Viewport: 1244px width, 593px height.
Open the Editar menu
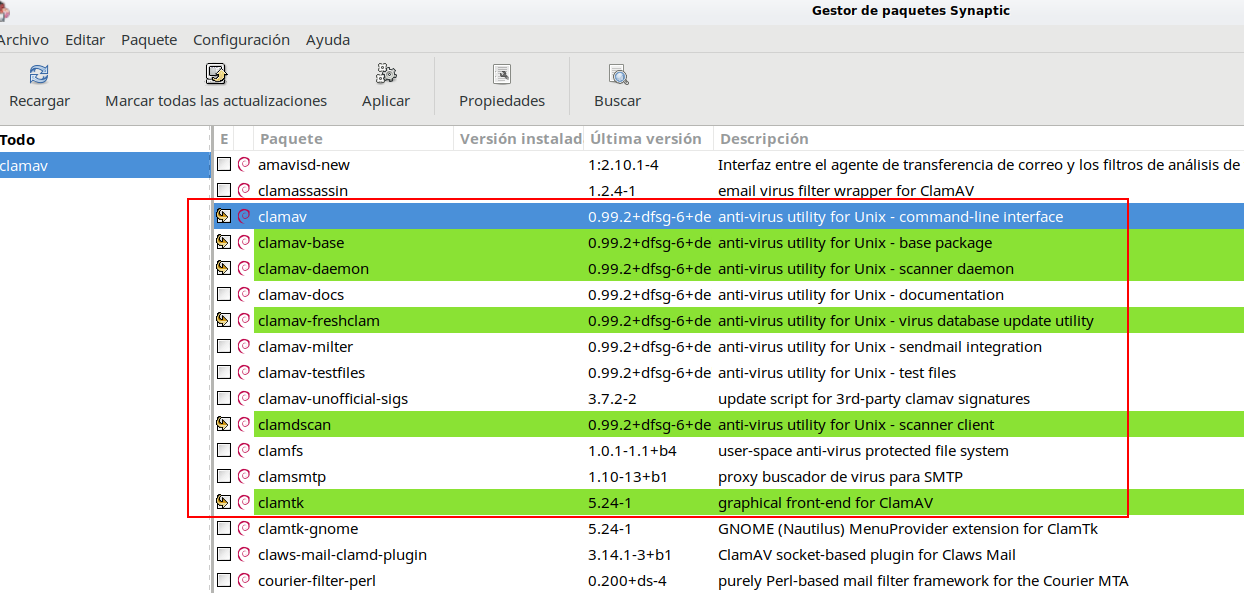(x=85, y=40)
